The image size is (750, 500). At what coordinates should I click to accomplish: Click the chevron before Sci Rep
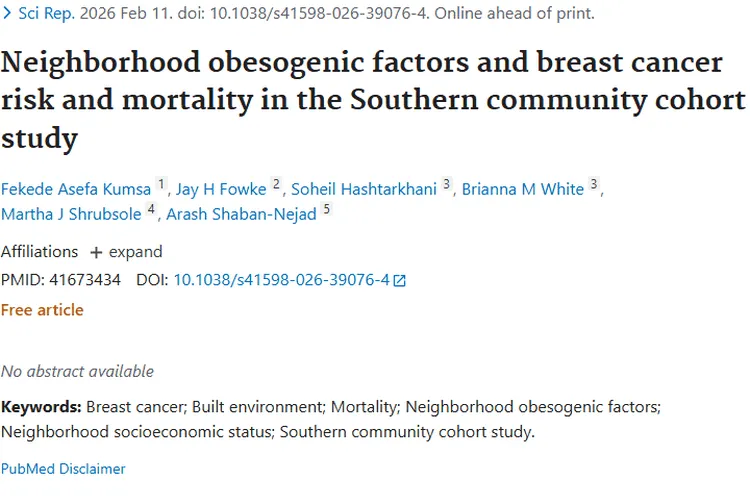(8, 14)
